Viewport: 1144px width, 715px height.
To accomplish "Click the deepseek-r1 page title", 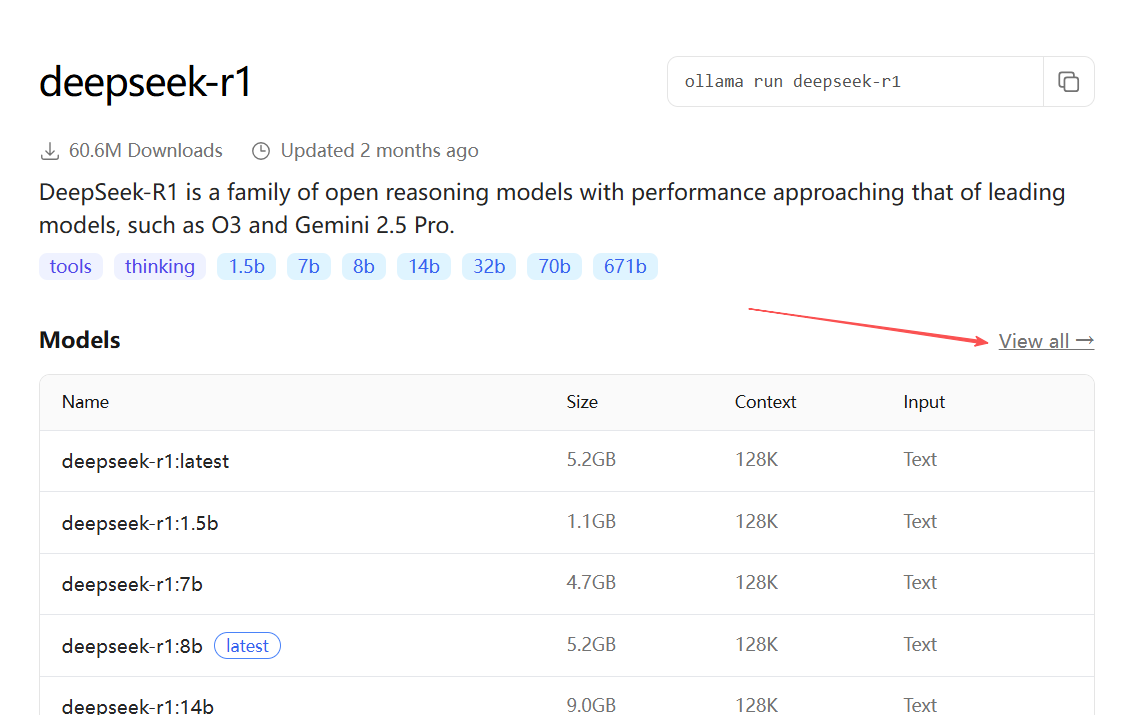I will coord(145,82).
